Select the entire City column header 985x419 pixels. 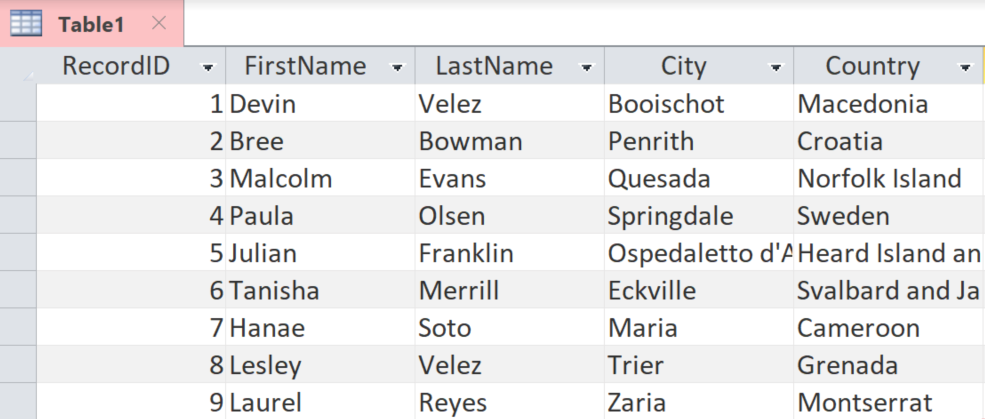click(x=684, y=66)
